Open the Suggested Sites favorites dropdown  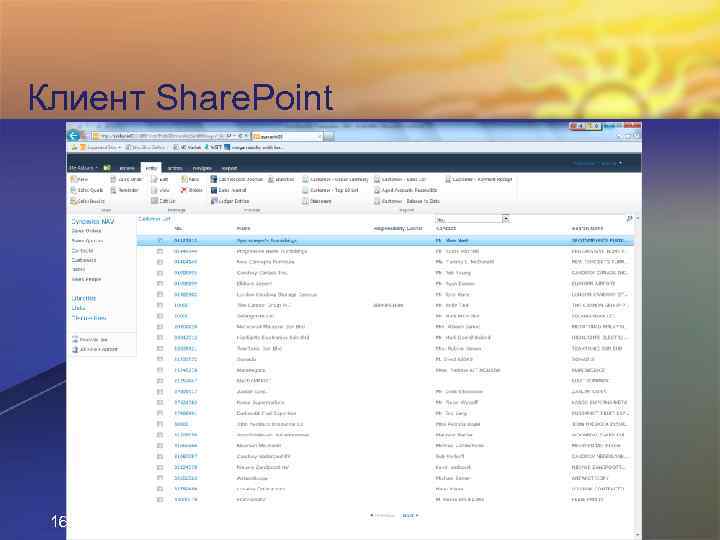click(x=101, y=147)
